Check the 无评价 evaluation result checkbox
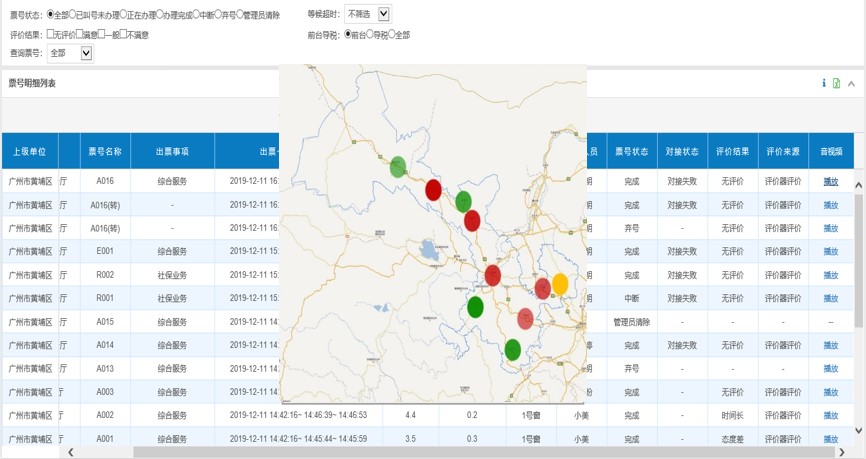The width and height of the screenshot is (866, 459). (x=52, y=34)
